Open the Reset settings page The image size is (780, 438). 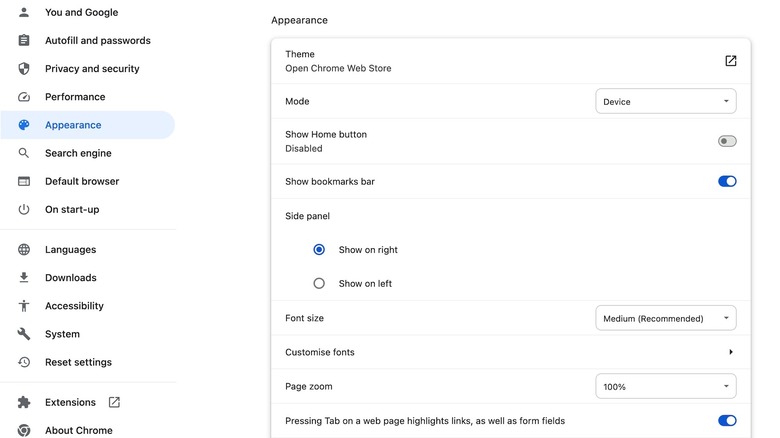point(78,362)
